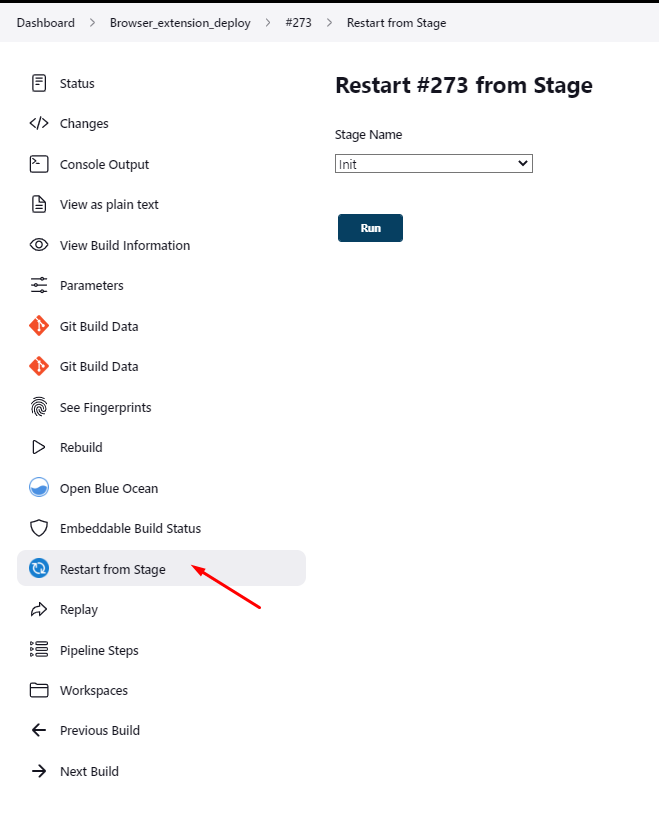This screenshot has width=659, height=820.
Task: Open Blue Ocean via its icon
Action: click(x=38, y=488)
